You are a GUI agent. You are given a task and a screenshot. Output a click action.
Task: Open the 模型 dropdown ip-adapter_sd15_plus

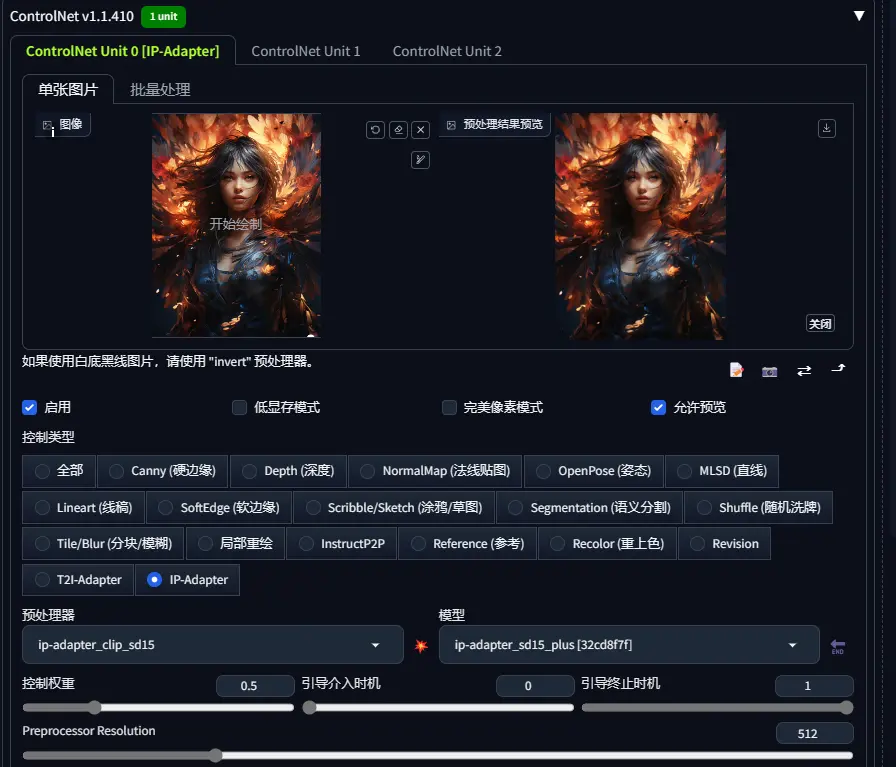pyautogui.click(x=629, y=645)
